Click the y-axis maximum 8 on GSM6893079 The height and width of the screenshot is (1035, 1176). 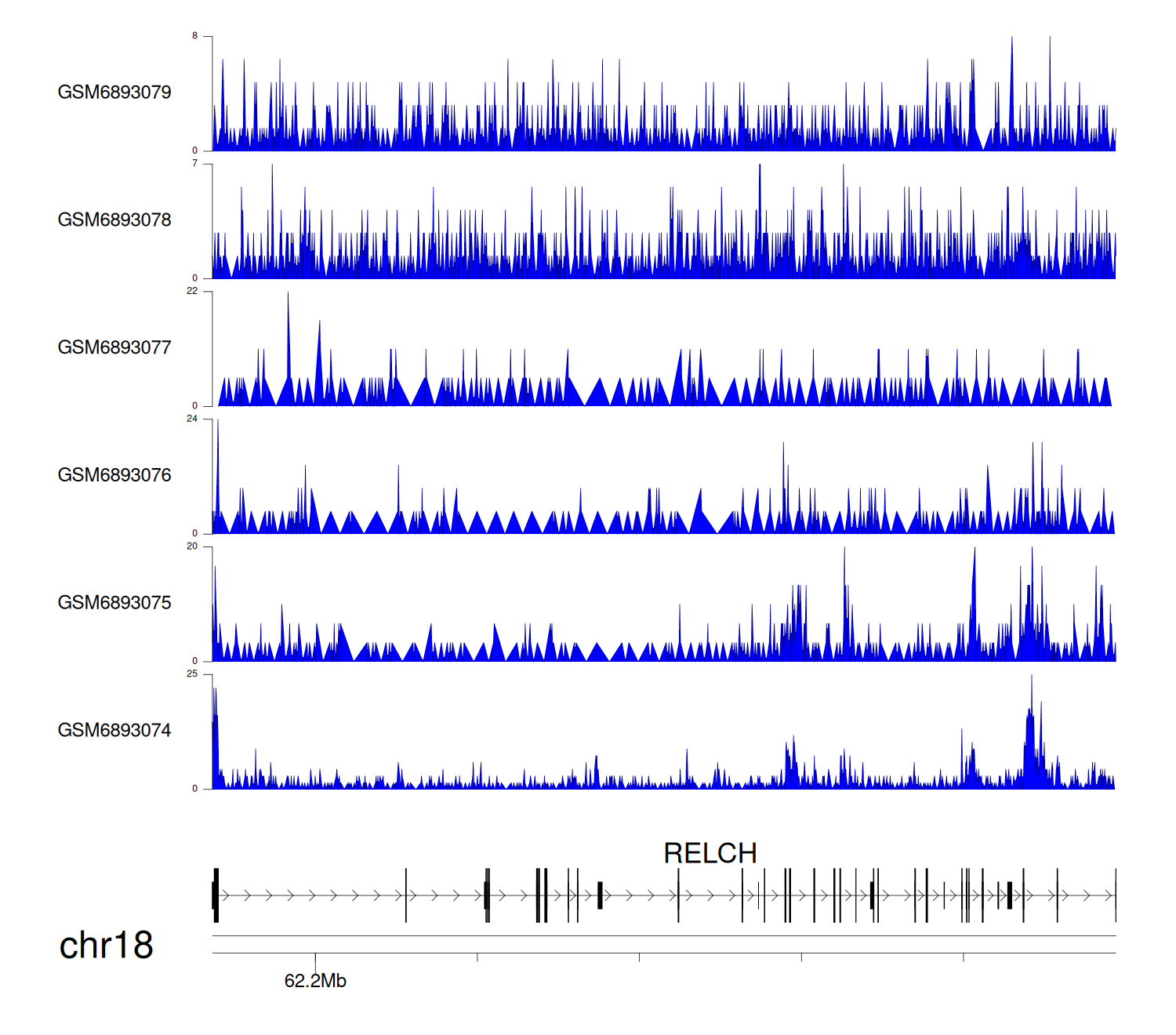pyautogui.click(x=195, y=36)
